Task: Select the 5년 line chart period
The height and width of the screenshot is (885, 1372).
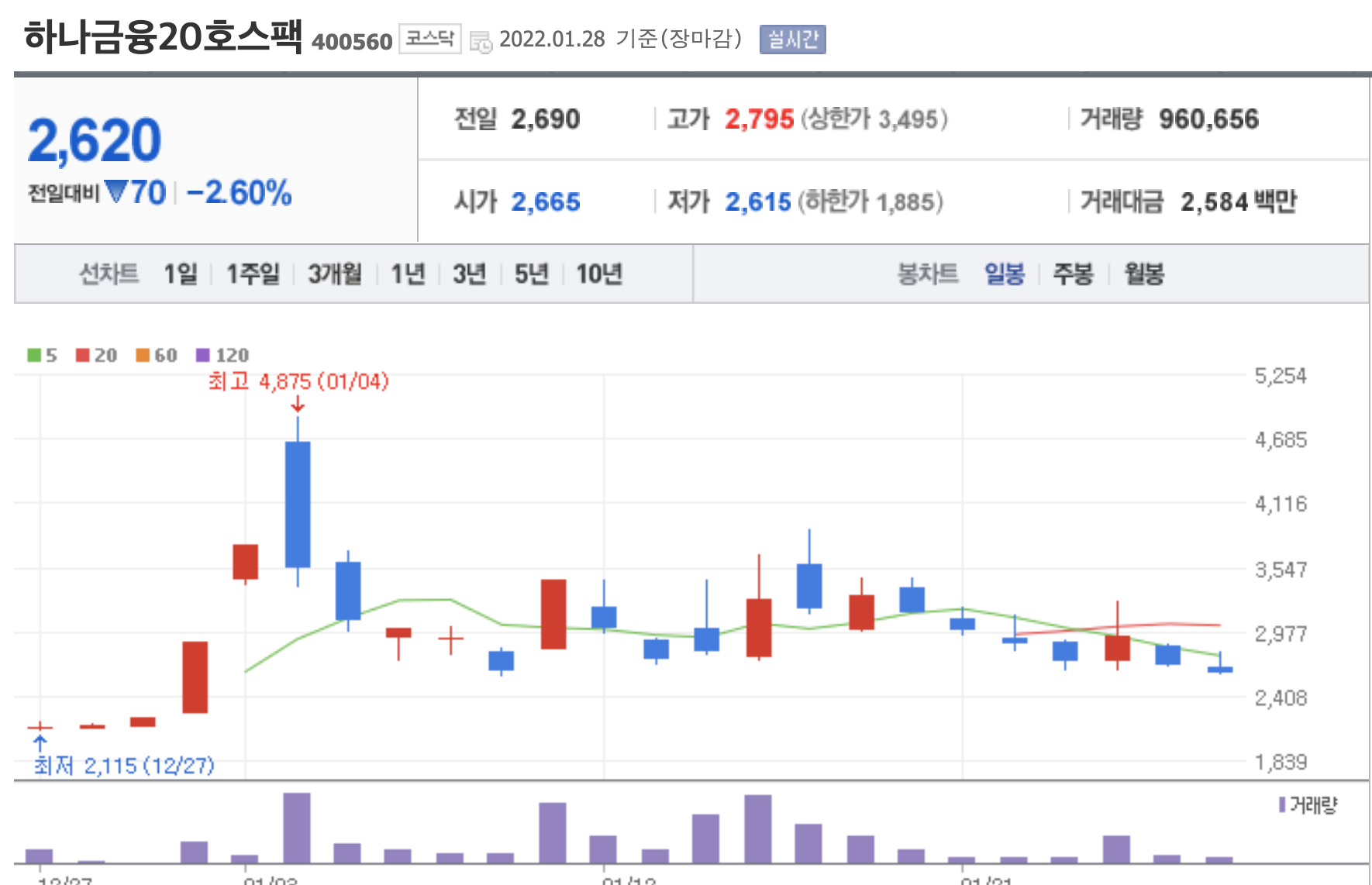Action: [x=532, y=274]
